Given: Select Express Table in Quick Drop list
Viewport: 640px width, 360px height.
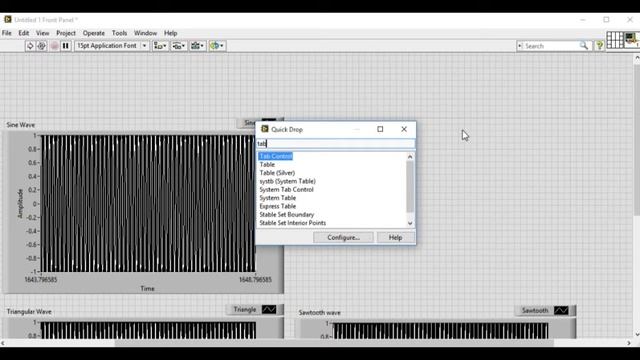Looking at the screenshot, I should point(278,206).
